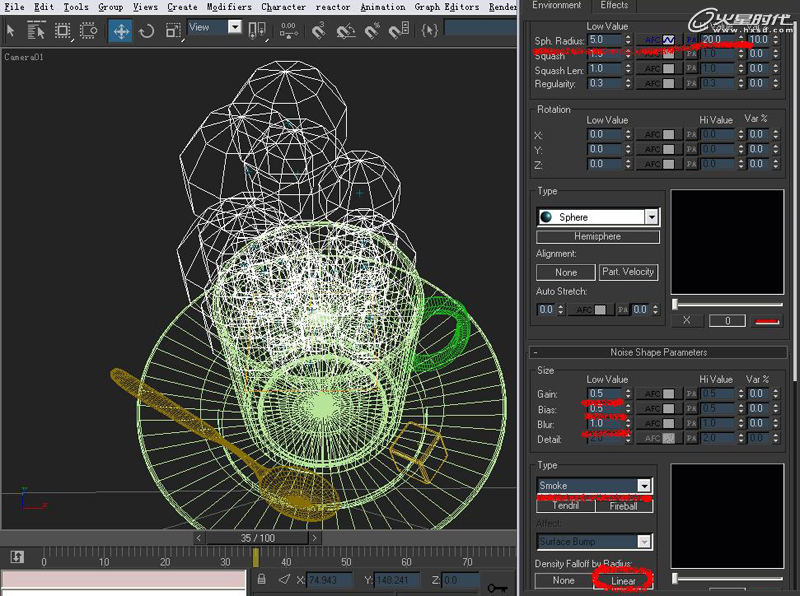Open the Smoke noise type dropdown
This screenshot has height=596, width=800.
pyautogui.click(x=644, y=485)
